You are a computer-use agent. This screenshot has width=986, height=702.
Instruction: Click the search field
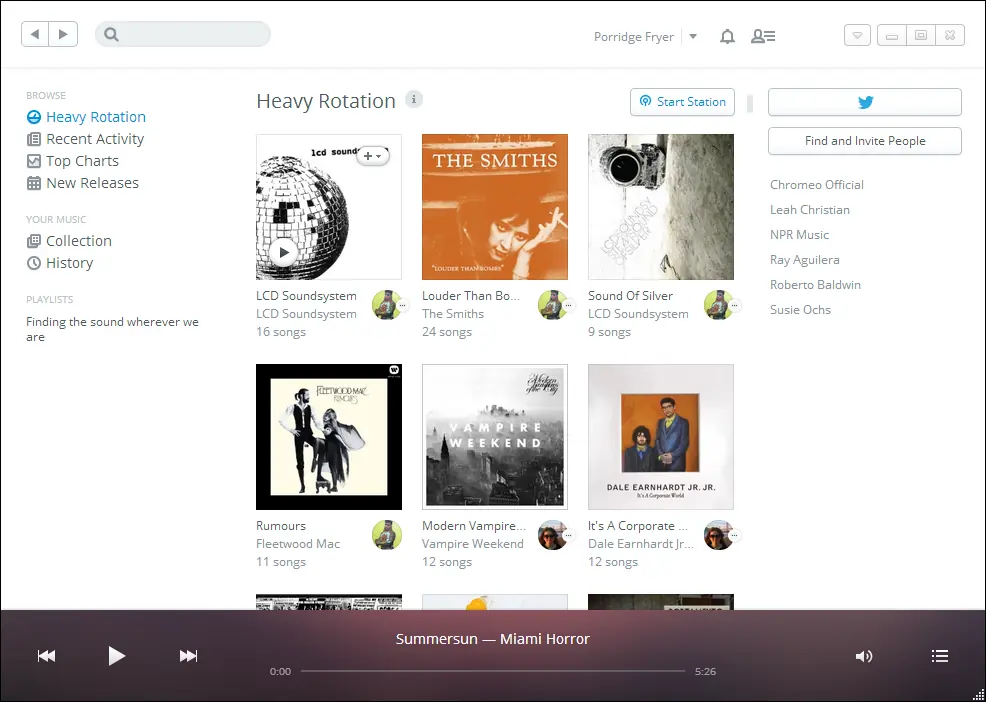coord(182,34)
